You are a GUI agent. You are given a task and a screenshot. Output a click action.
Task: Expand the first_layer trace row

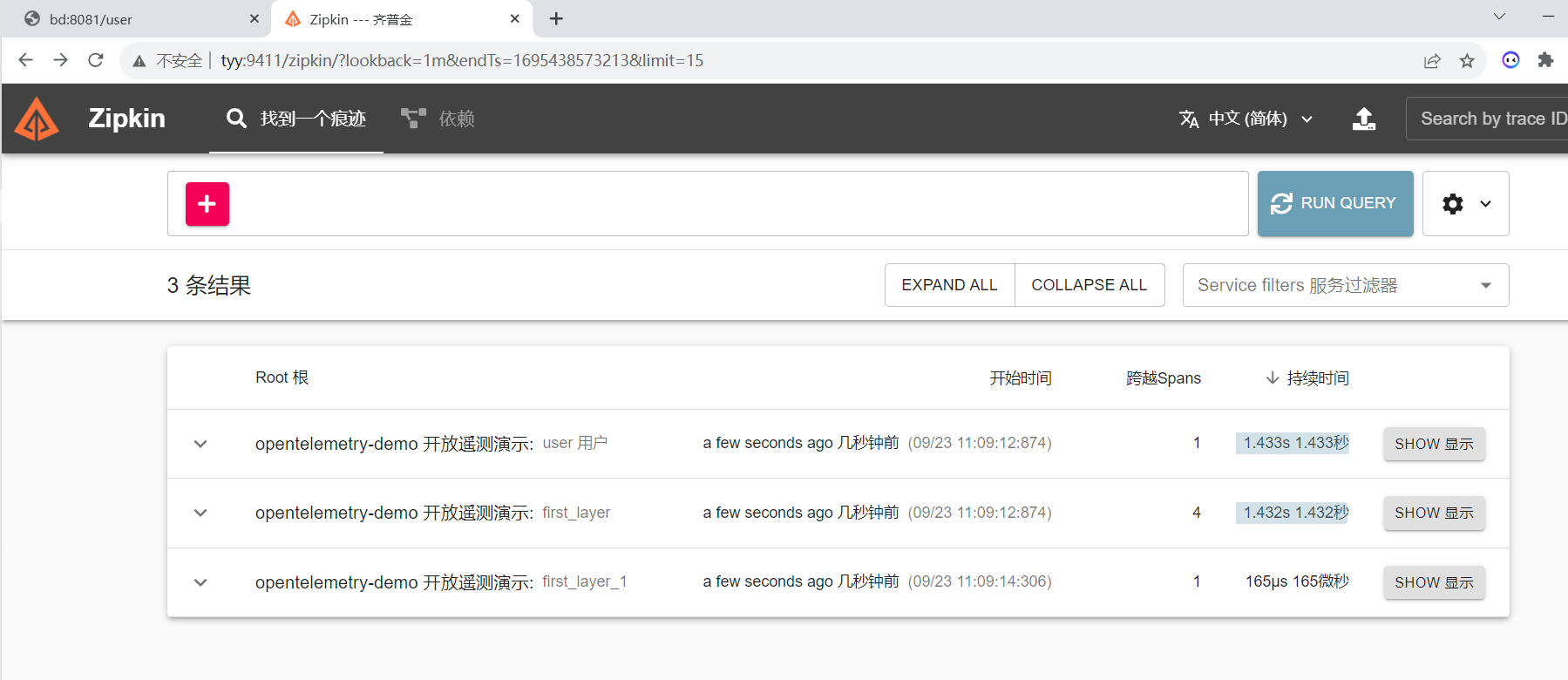click(x=200, y=513)
